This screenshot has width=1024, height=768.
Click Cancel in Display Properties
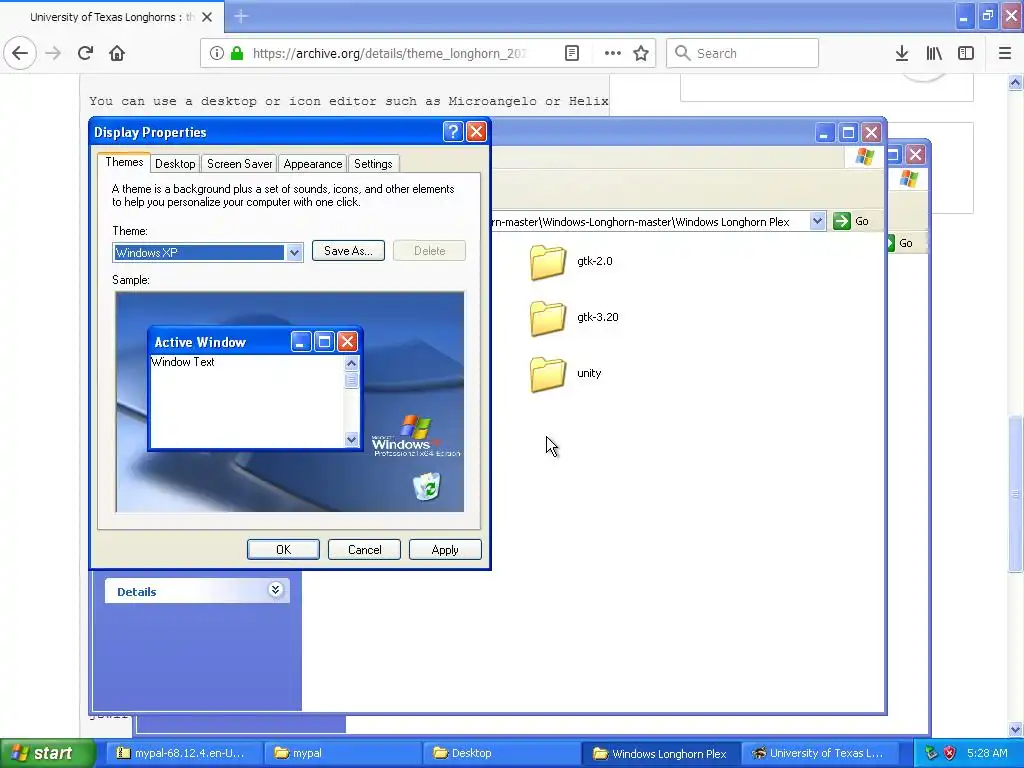(364, 550)
